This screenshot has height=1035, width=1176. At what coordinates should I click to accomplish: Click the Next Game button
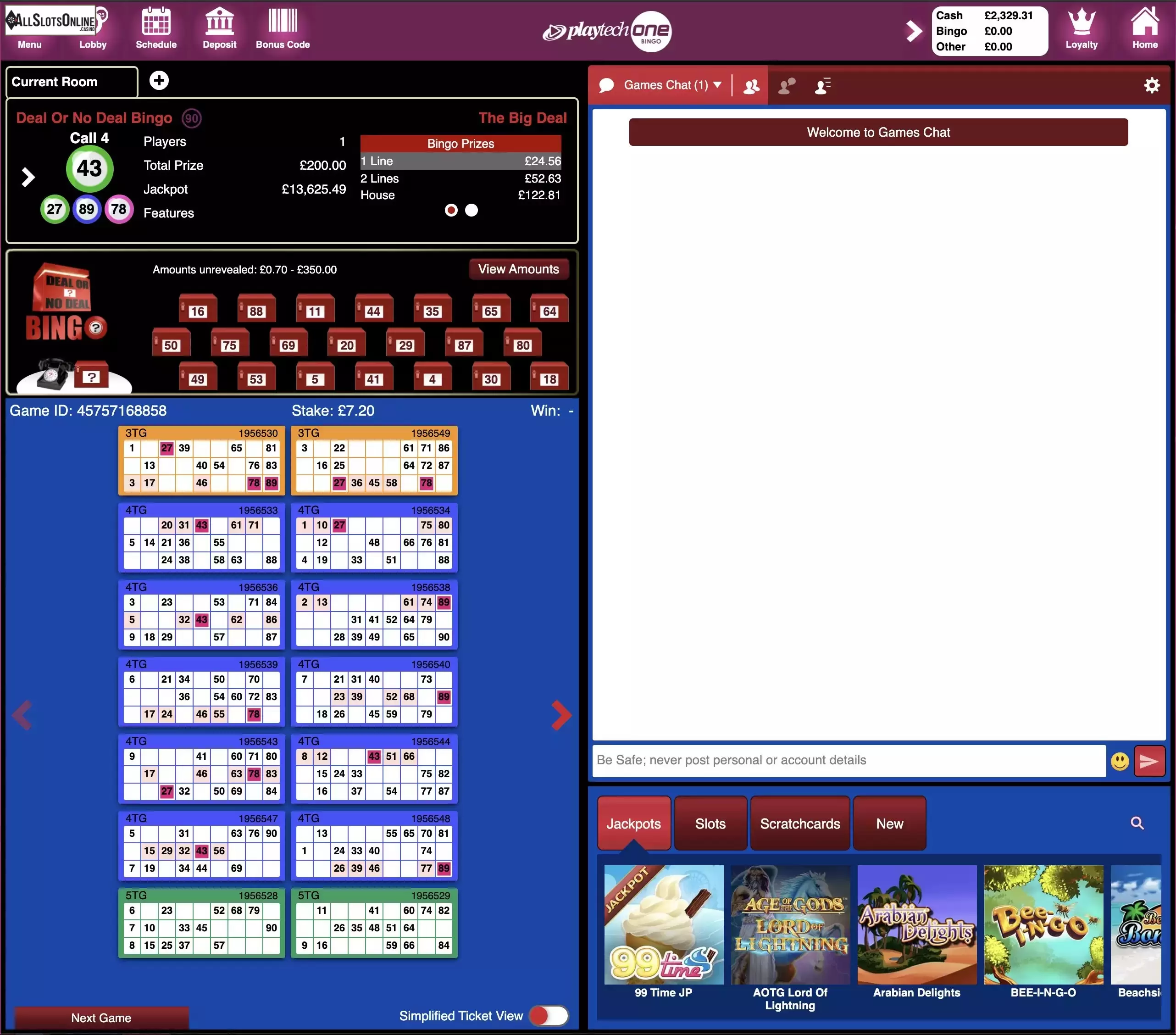pyautogui.click(x=101, y=1018)
